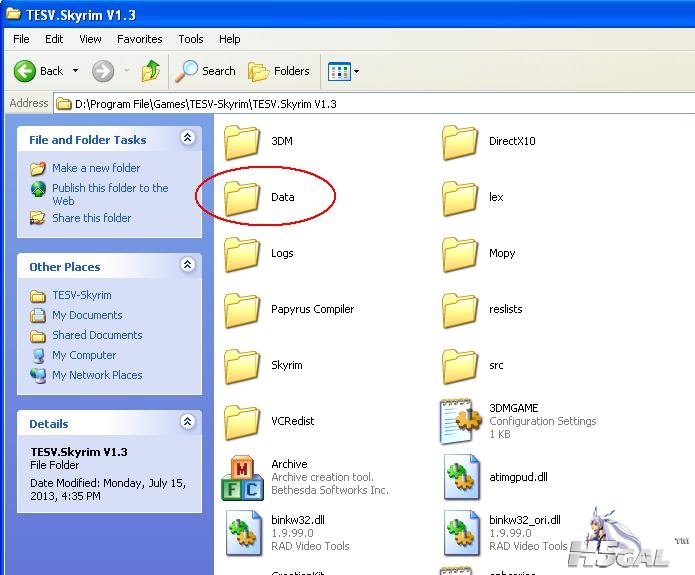Select the binkw32_ori.dll file icon
695x575 pixels.
coord(461,533)
